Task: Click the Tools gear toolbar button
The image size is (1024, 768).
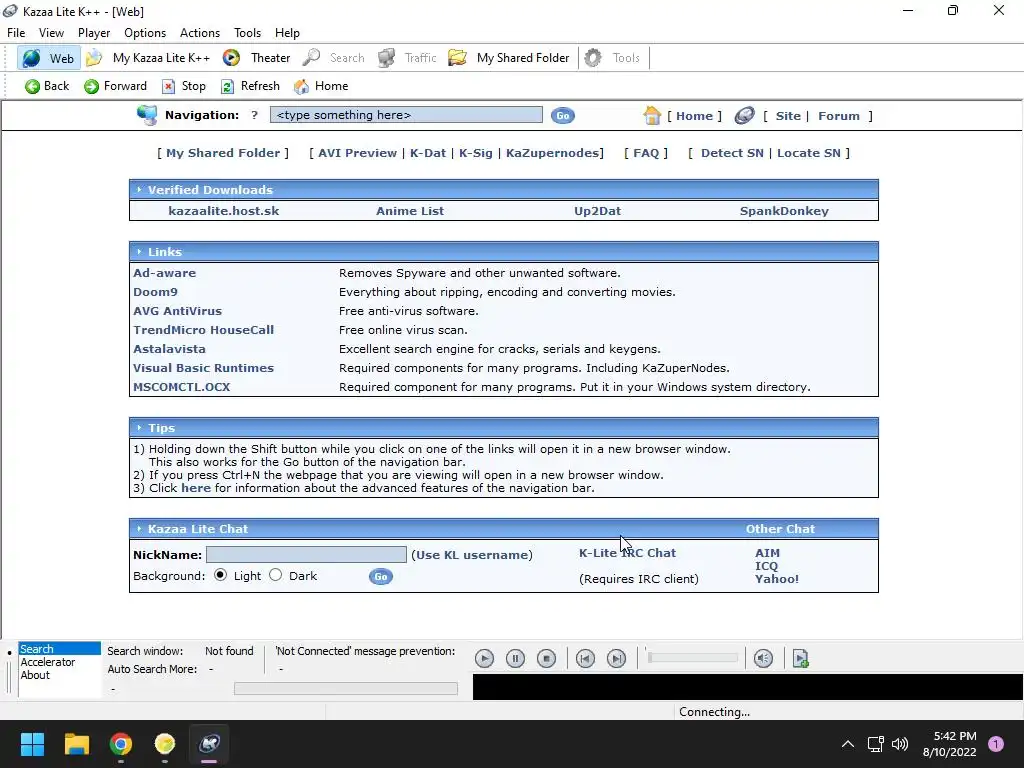Action: pyautogui.click(x=612, y=58)
